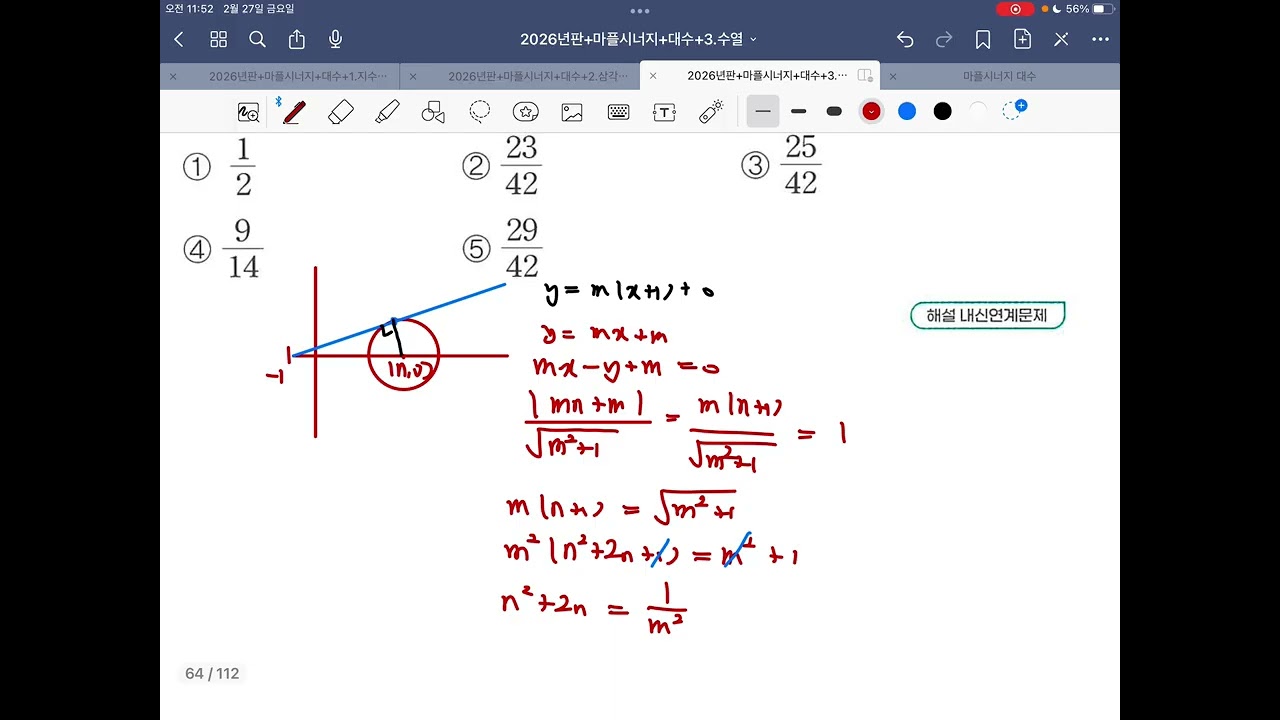The image size is (1280, 720).
Task: Select the Shapes tool
Action: click(433, 112)
